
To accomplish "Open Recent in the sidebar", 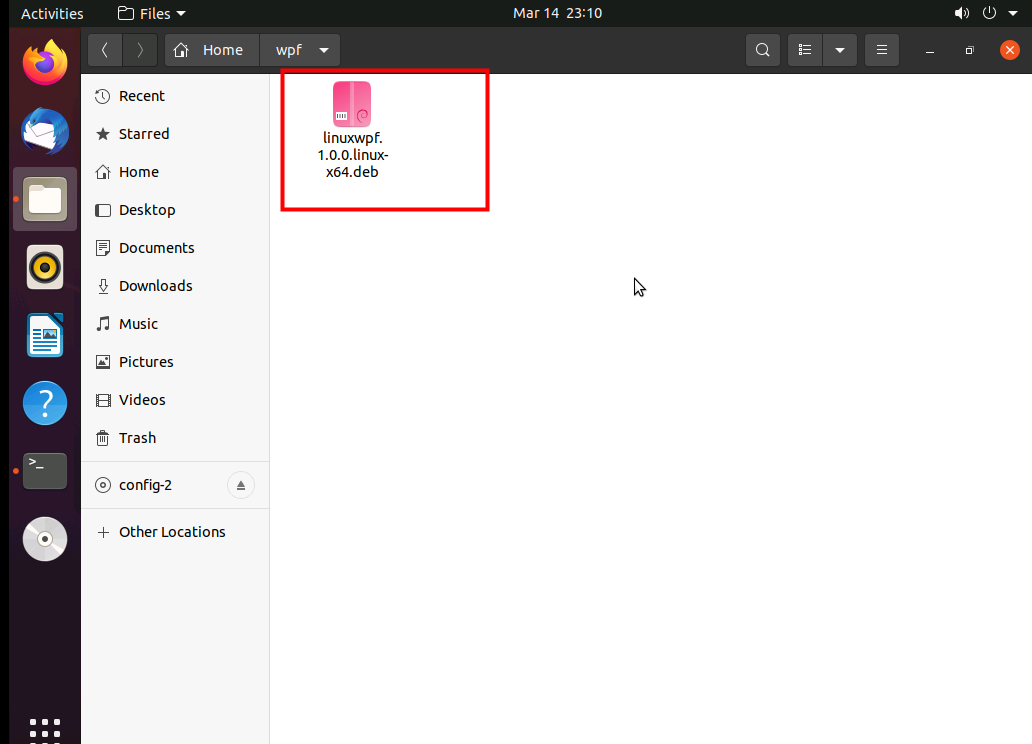I will pos(175,96).
